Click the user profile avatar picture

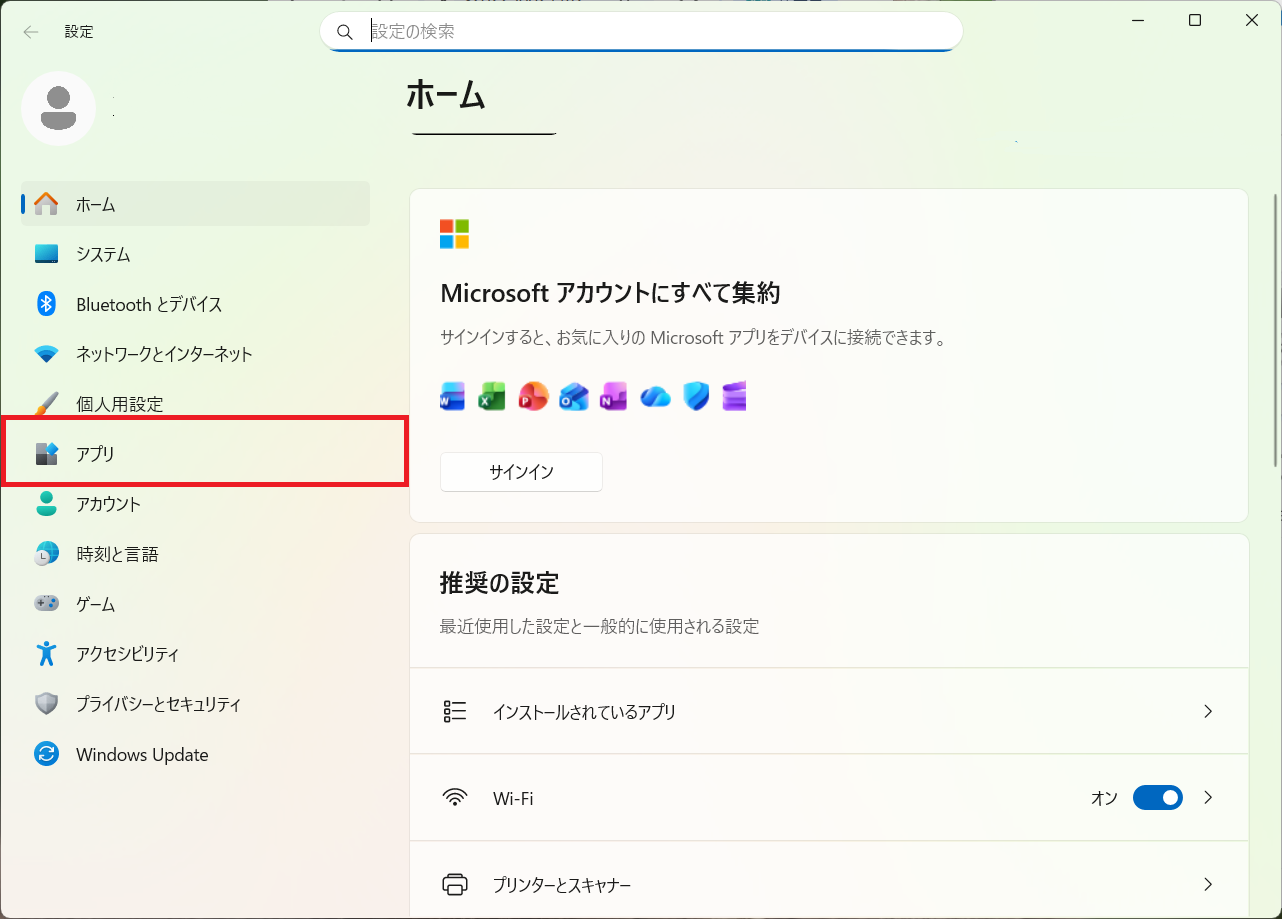[x=59, y=108]
